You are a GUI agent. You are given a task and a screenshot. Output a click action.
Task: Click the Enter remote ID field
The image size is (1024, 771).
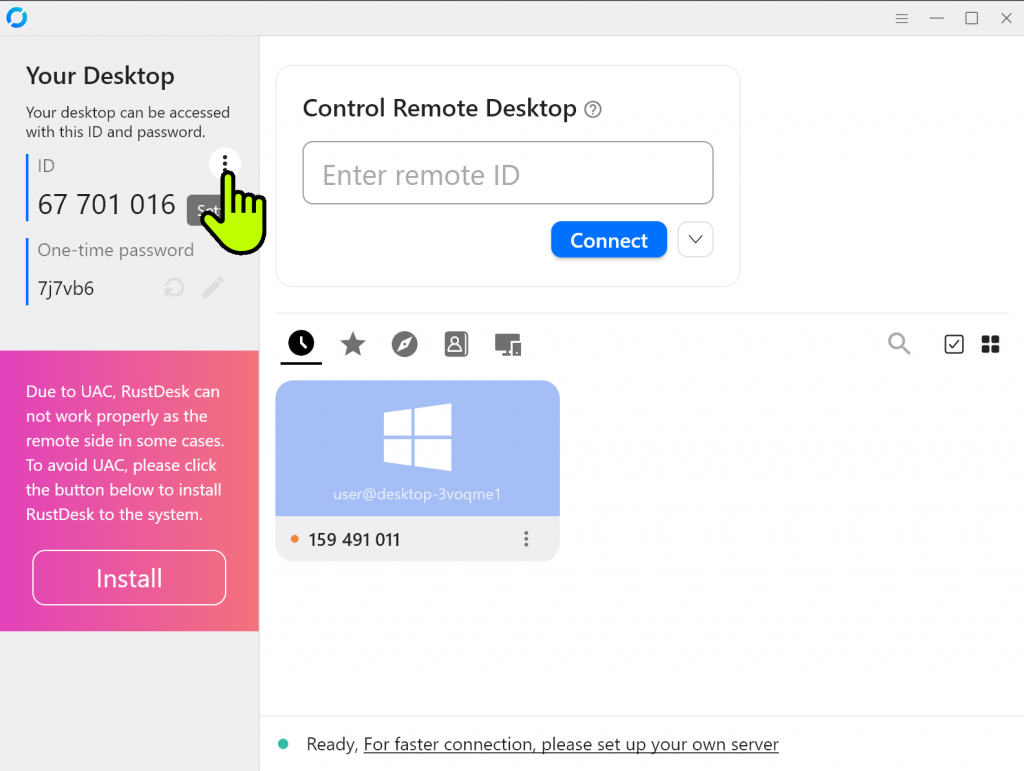click(x=508, y=174)
